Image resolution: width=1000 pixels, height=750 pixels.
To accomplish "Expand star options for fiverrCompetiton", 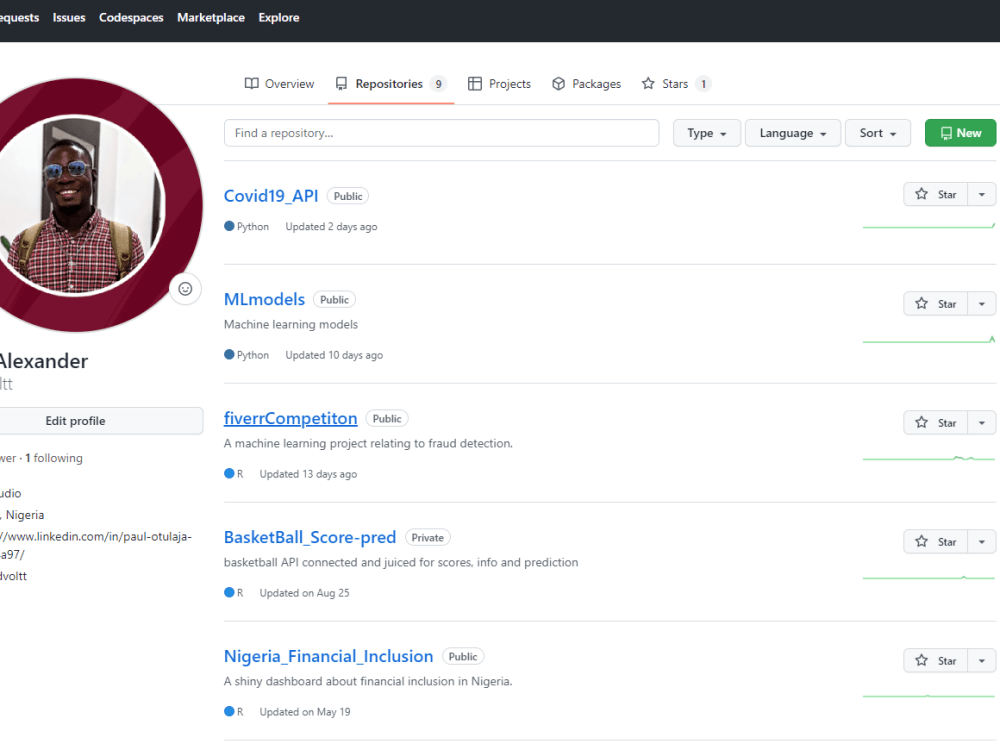I will coord(982,423).
